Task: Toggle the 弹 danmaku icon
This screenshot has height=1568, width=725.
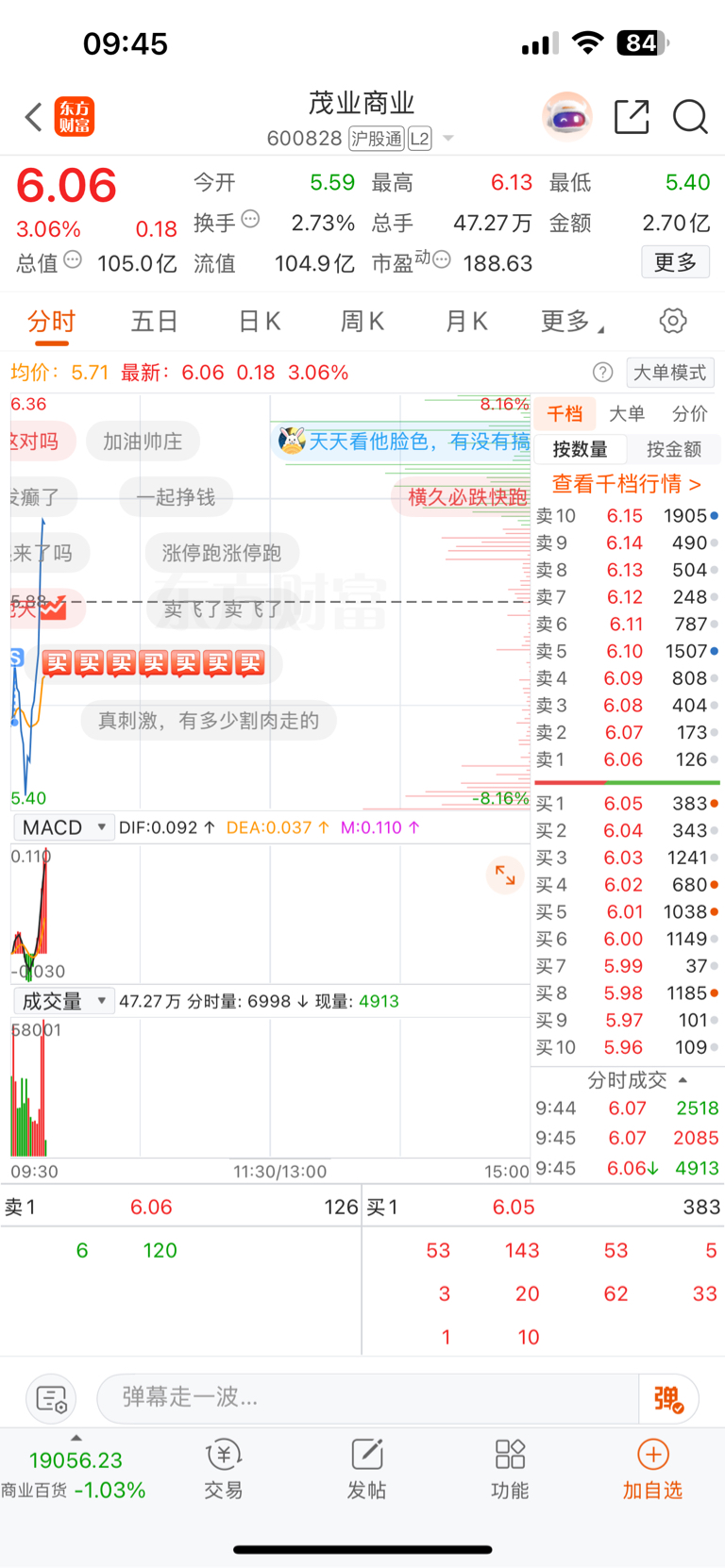Action: [668, 1398]
